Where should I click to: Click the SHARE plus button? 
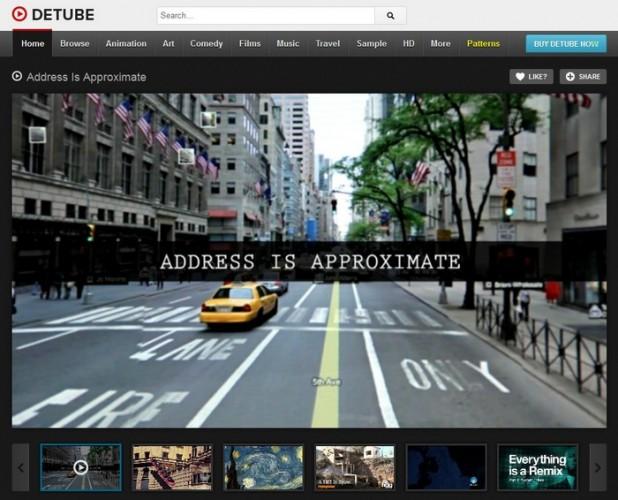point(583,76)
